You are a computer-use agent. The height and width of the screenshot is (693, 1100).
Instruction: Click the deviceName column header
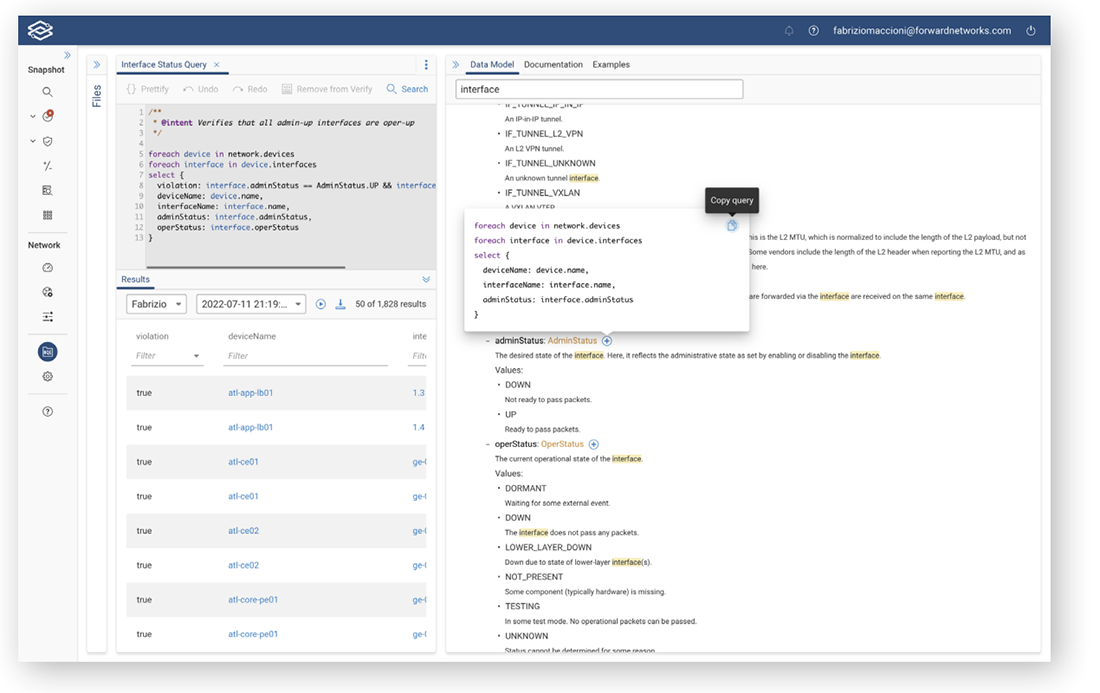[252, 336]
